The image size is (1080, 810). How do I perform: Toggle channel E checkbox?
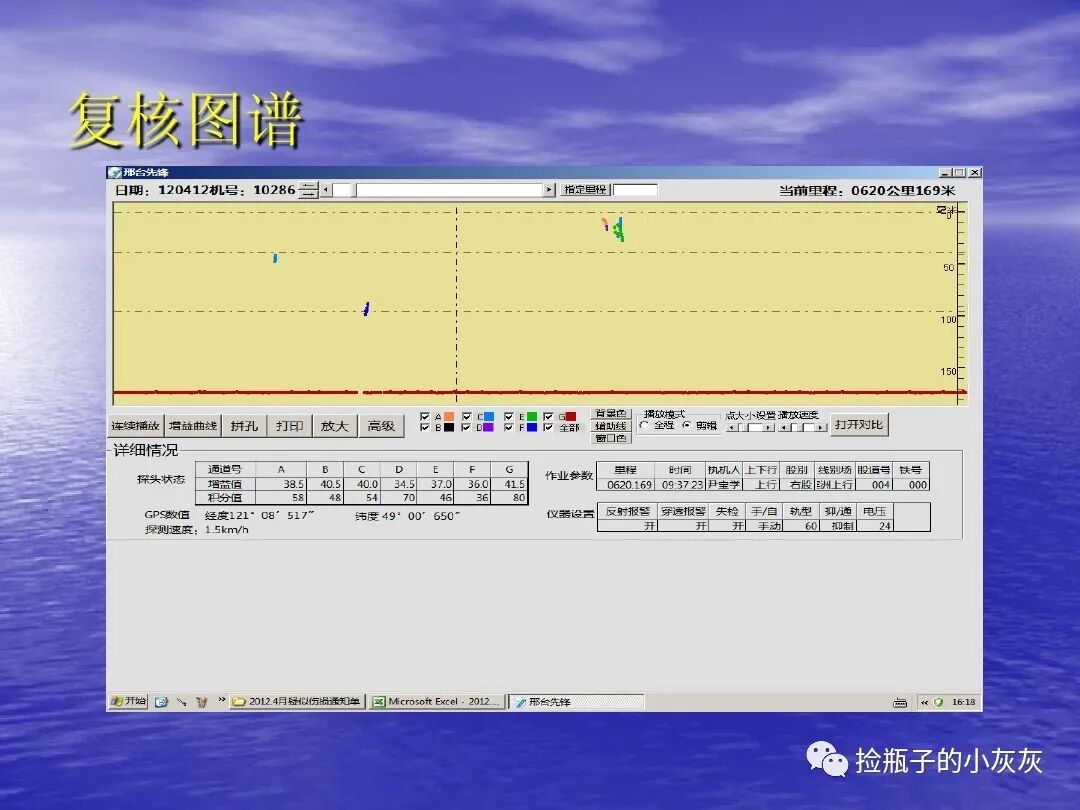point(509,416)
